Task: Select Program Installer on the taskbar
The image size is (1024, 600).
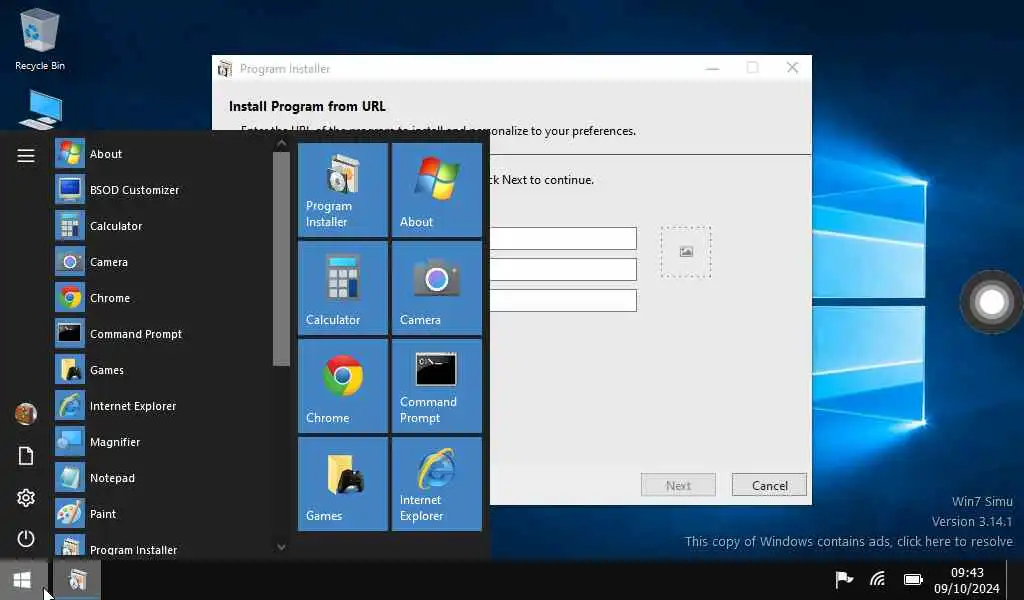Action: [77, 580]
